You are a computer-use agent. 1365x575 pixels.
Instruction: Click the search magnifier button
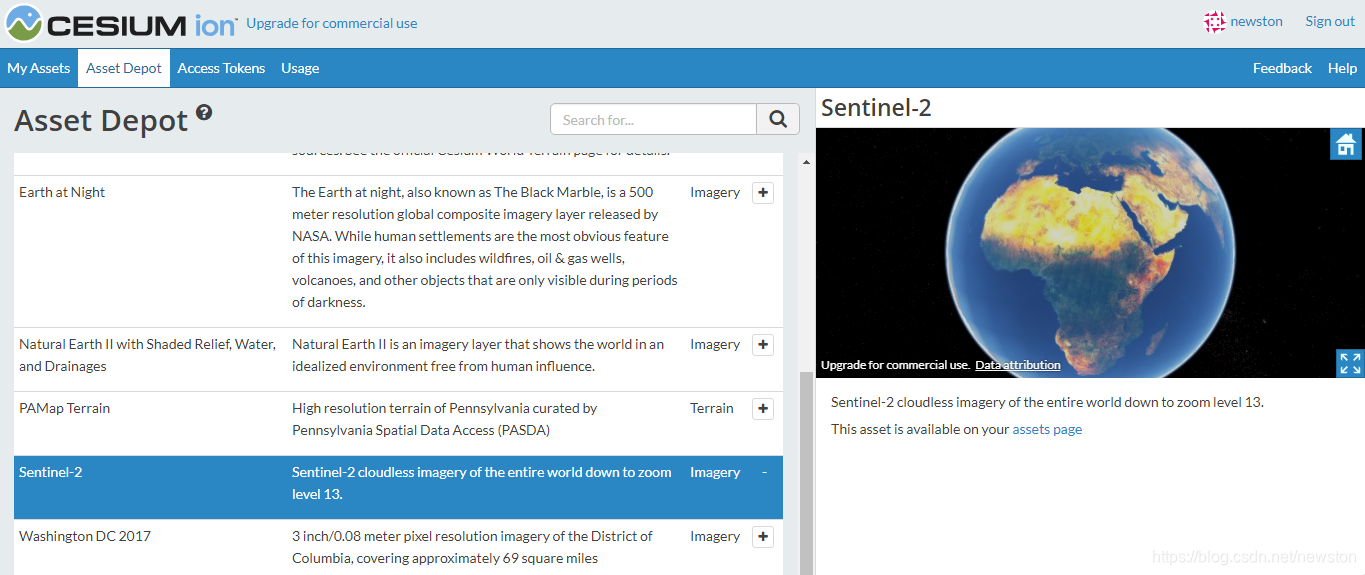[778, 119]
